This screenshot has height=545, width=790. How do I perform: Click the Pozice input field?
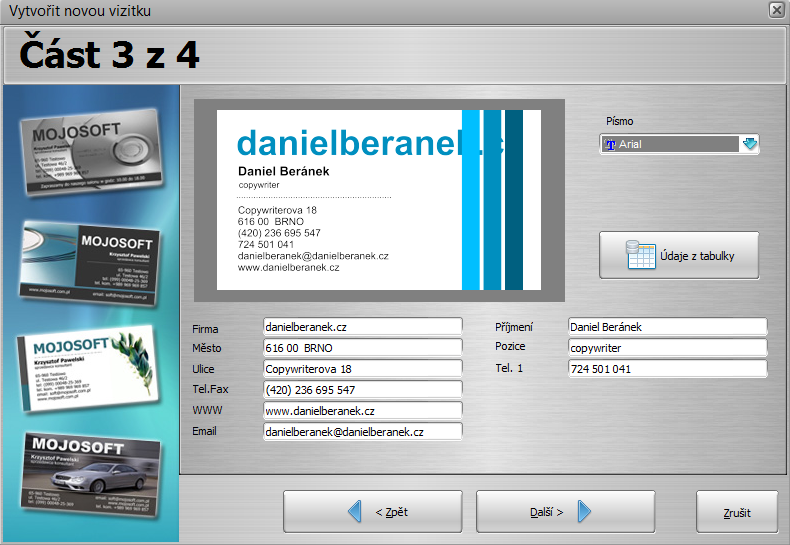[668, 348]
